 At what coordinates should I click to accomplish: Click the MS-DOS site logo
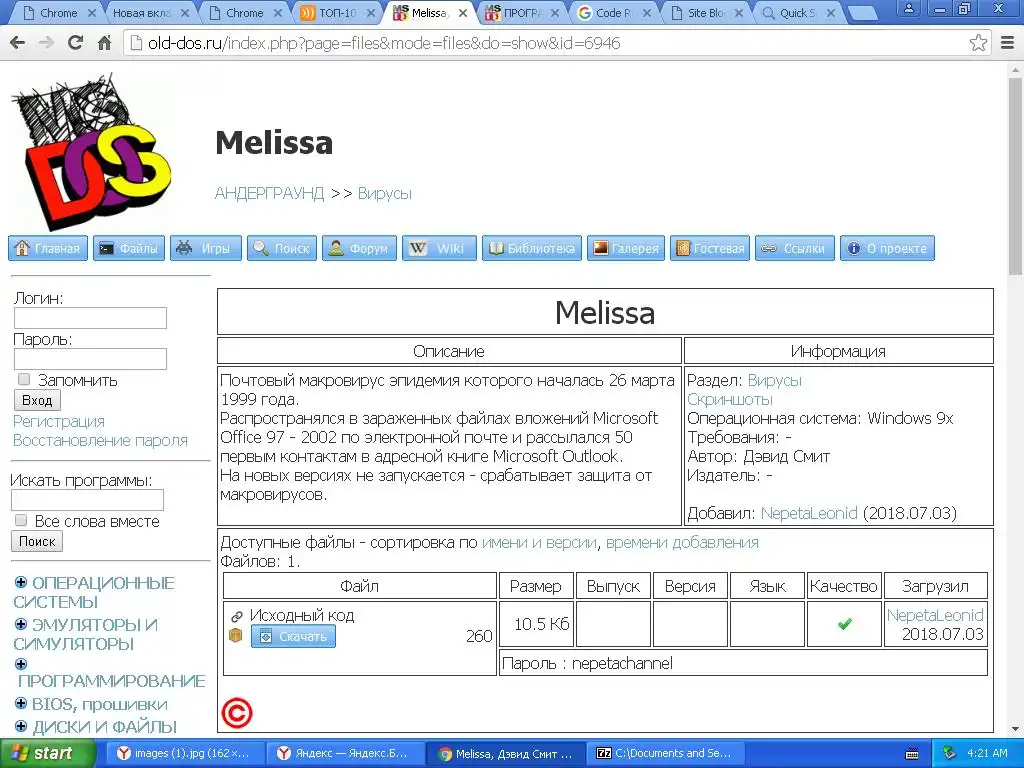click(x=91, y=150)
